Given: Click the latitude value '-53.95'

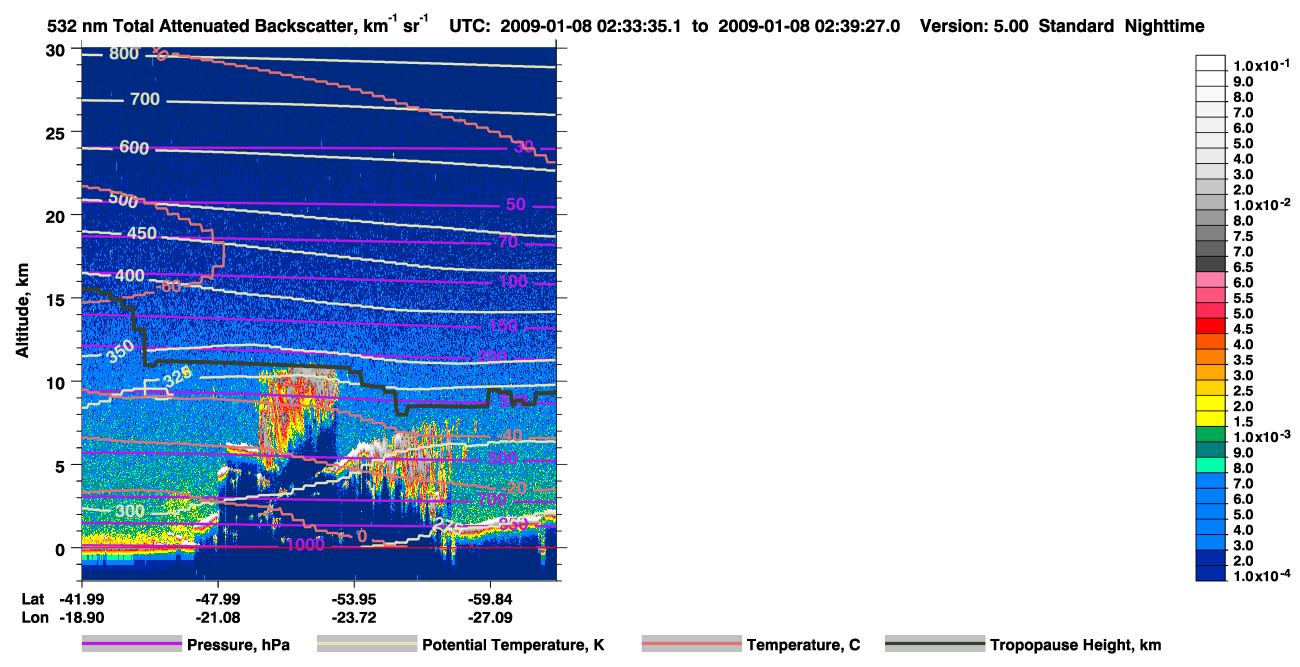Looking at the screenshot, I should click(353, 598).
